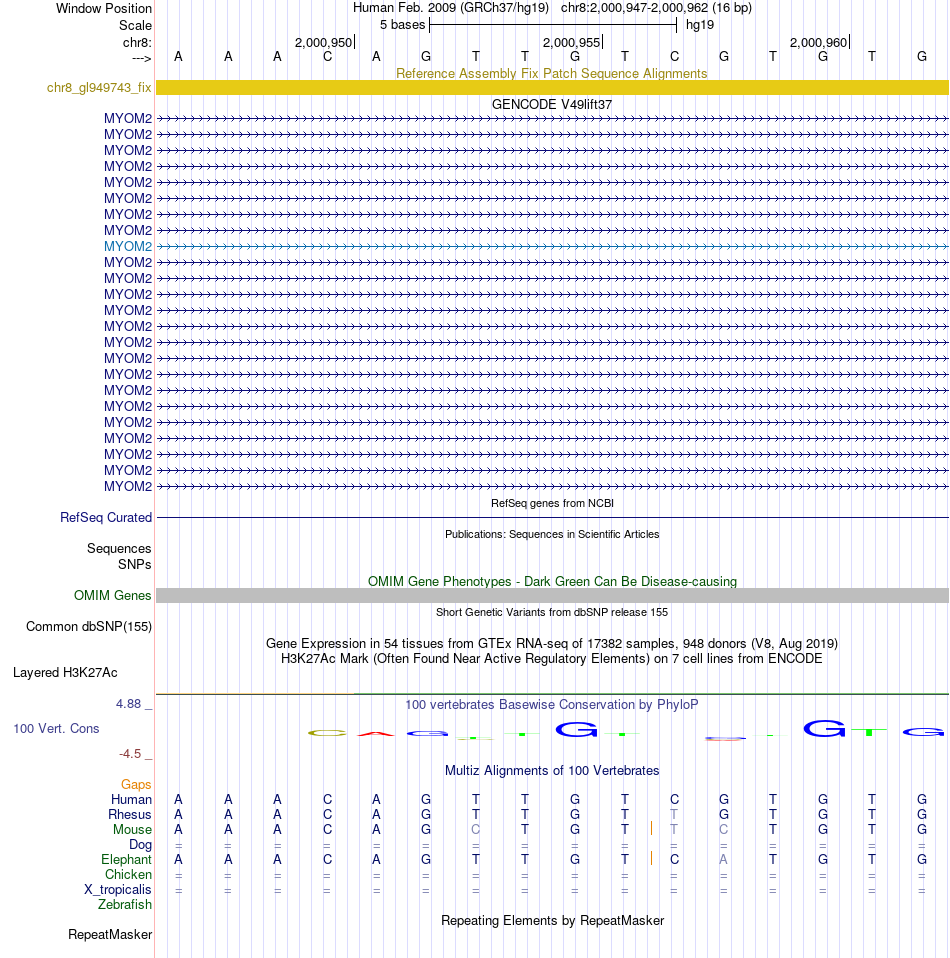This screenshot has width=950, height=958.
Task: Select the yellow fix patch alignment bar
Action: point(552,87)
